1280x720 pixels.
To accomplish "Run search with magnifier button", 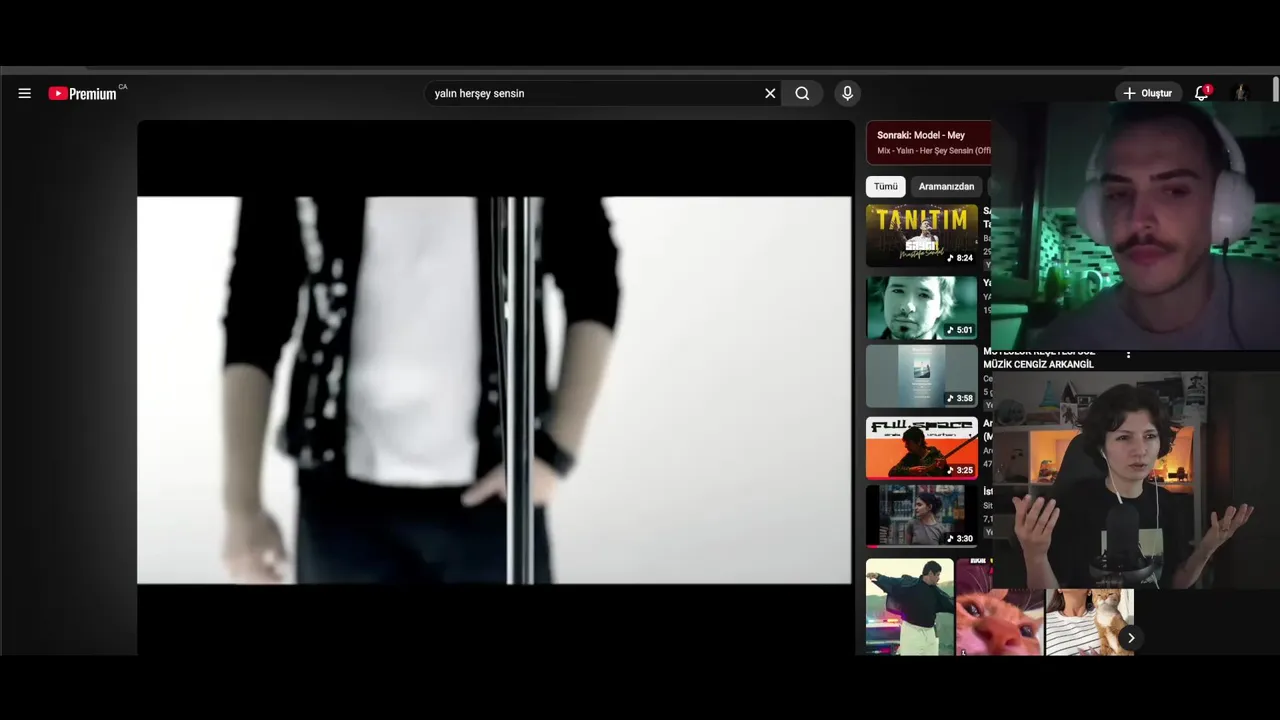I will 802,93.
